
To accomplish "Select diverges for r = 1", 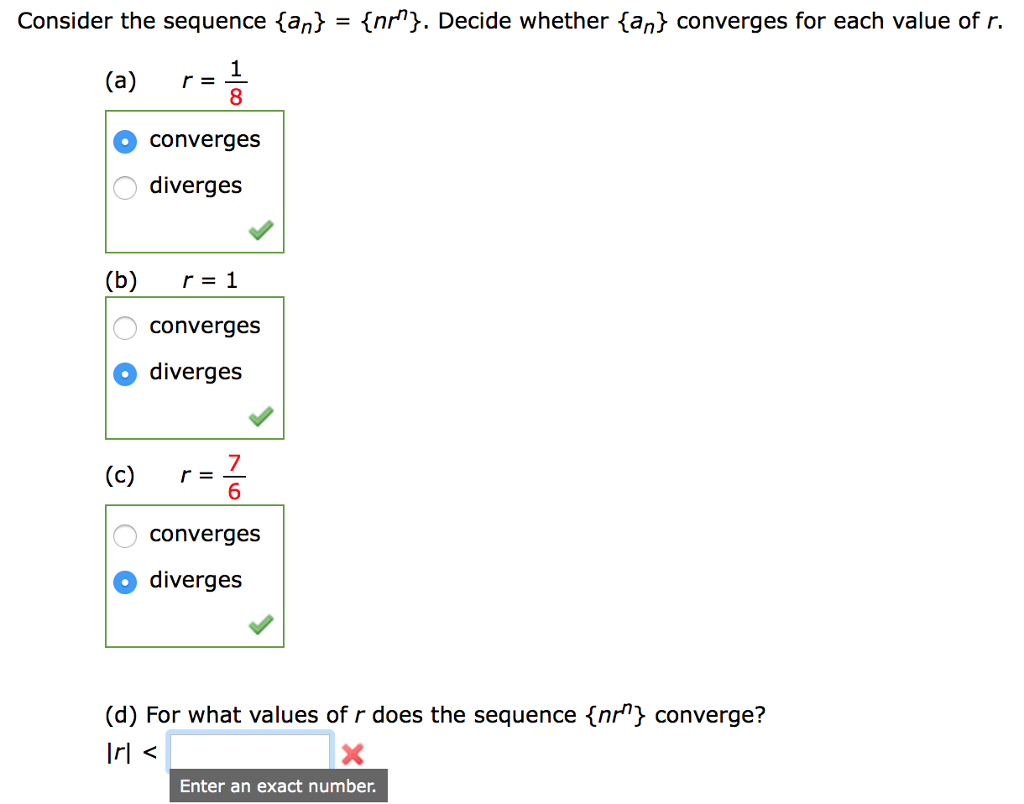I will [x=124, y=373].
